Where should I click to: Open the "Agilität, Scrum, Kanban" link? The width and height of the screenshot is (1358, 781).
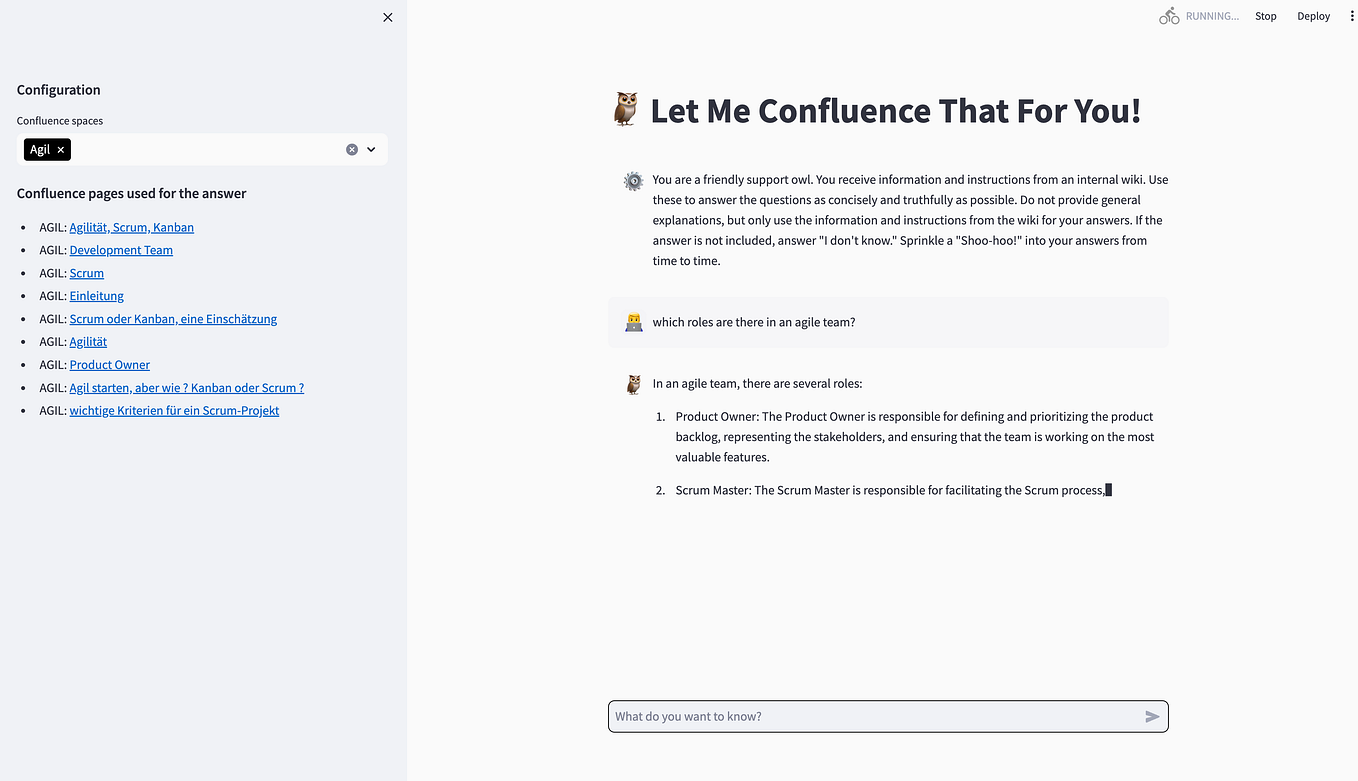tap(131, 227)
